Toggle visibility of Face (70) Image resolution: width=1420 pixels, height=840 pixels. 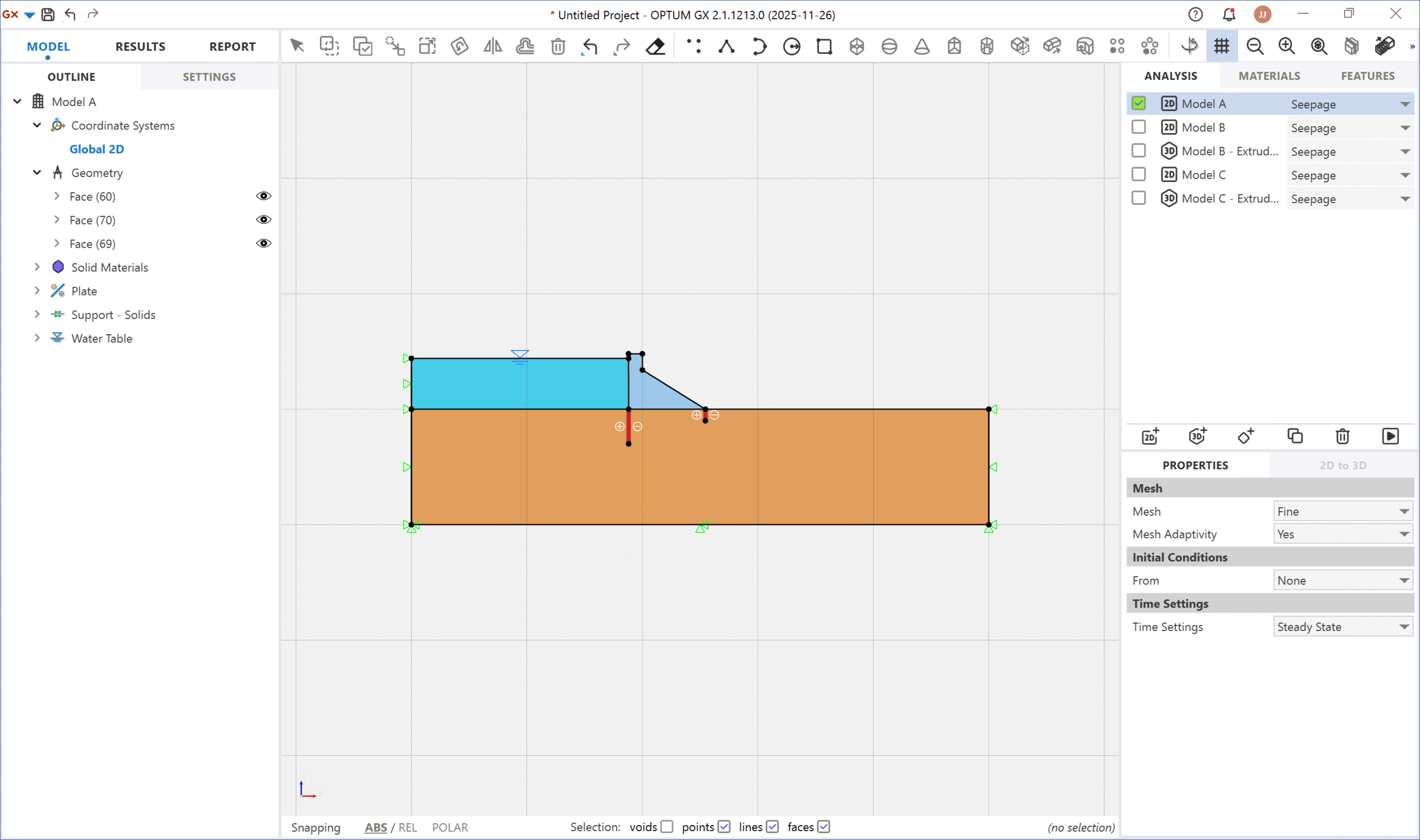(264, 220)
